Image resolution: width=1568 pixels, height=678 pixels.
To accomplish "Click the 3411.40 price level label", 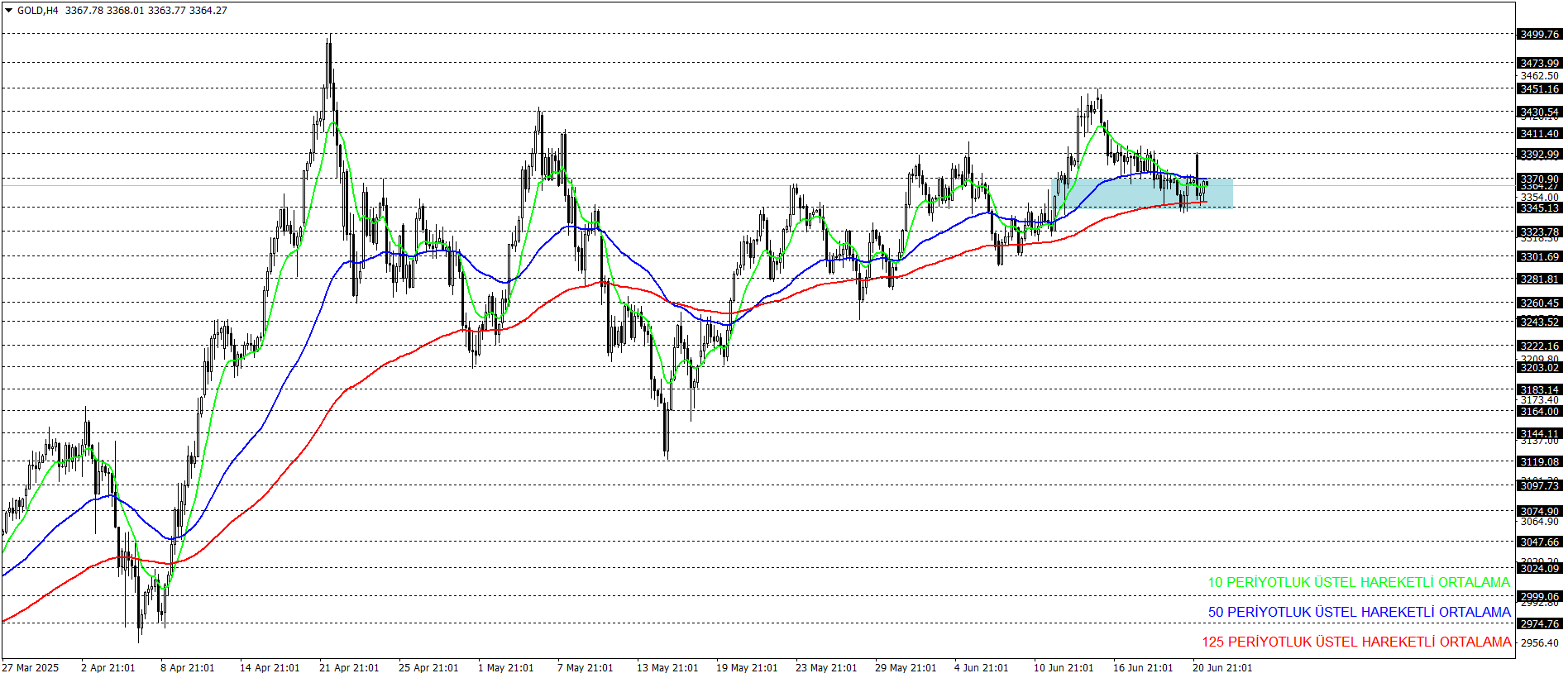I will [x=1540, y=133].
